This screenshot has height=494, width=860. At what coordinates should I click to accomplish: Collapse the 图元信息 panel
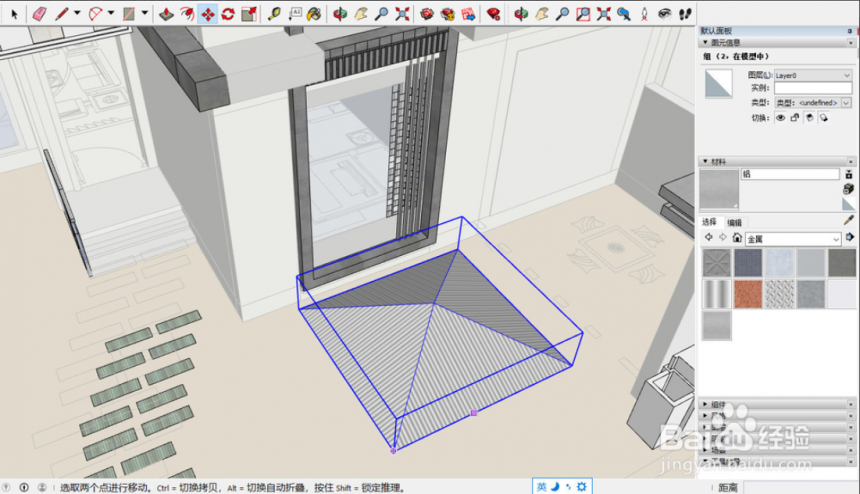(x=705, y=42)
